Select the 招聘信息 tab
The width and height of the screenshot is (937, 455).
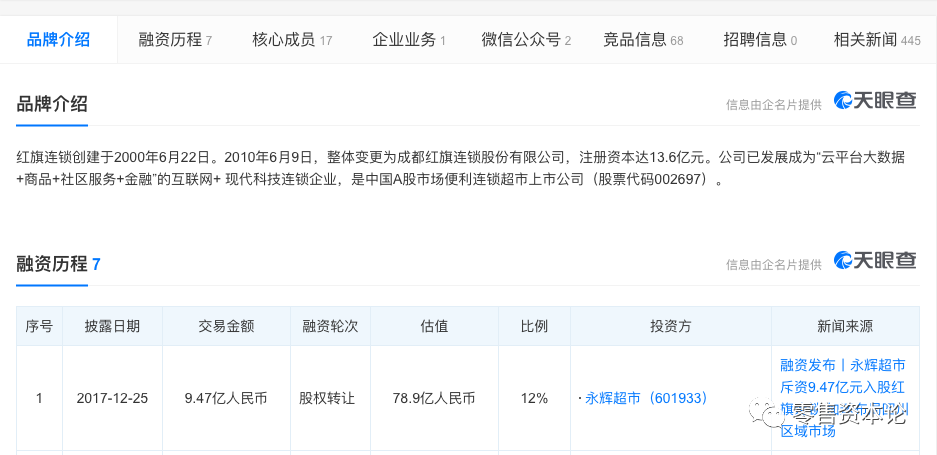(760, 40)
